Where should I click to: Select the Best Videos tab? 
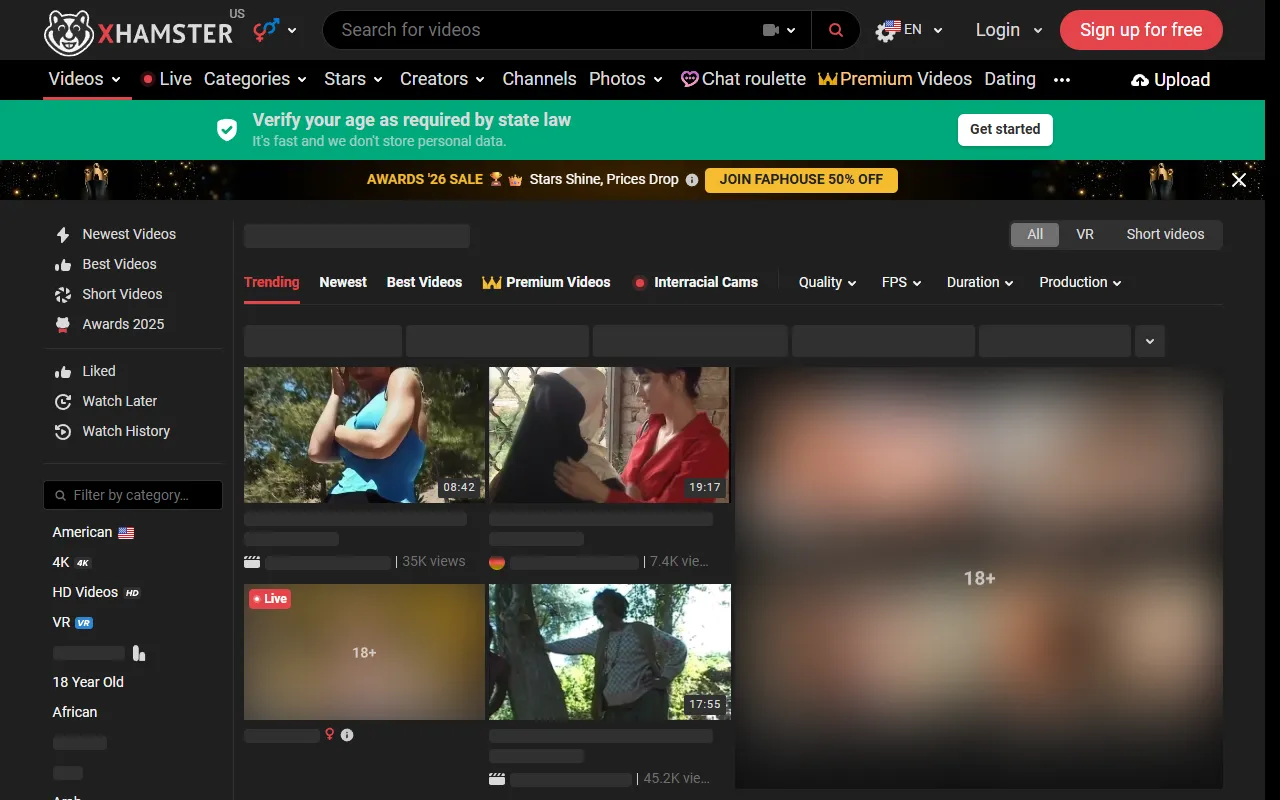coord(424,282)
